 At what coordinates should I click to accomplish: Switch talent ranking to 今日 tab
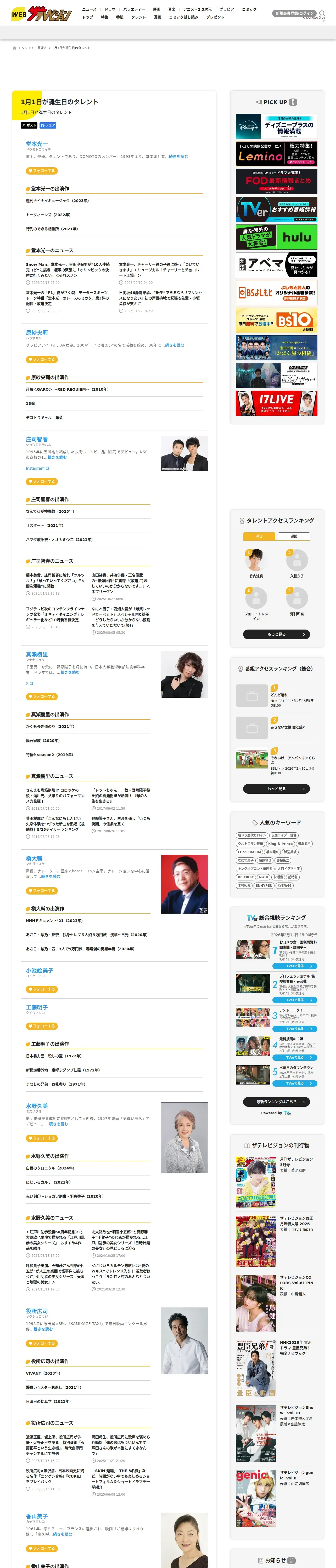(259, 536)
